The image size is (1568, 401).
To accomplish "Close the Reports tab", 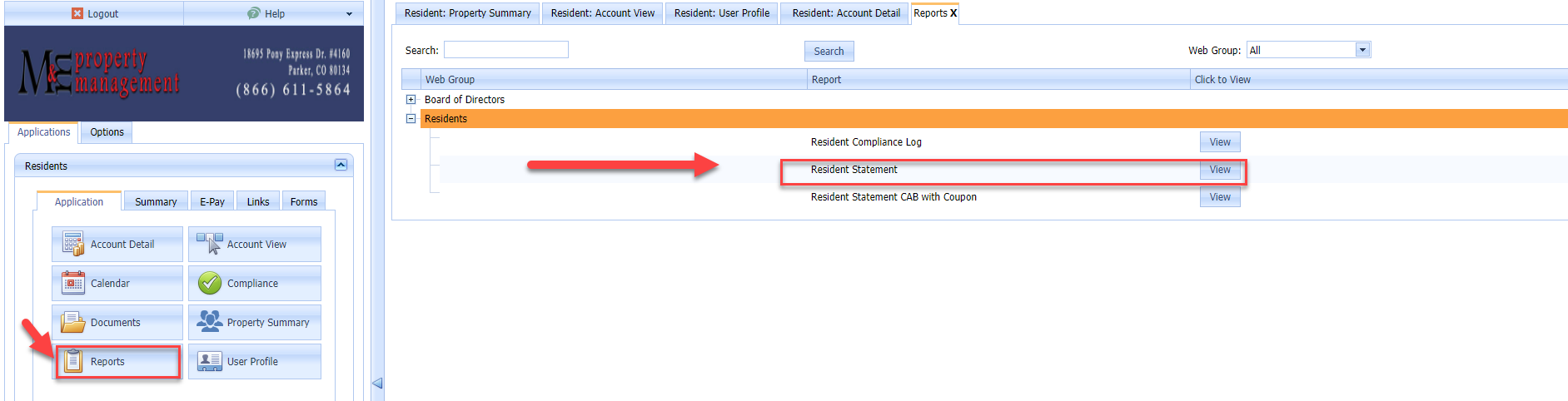I will coord(953,13).
